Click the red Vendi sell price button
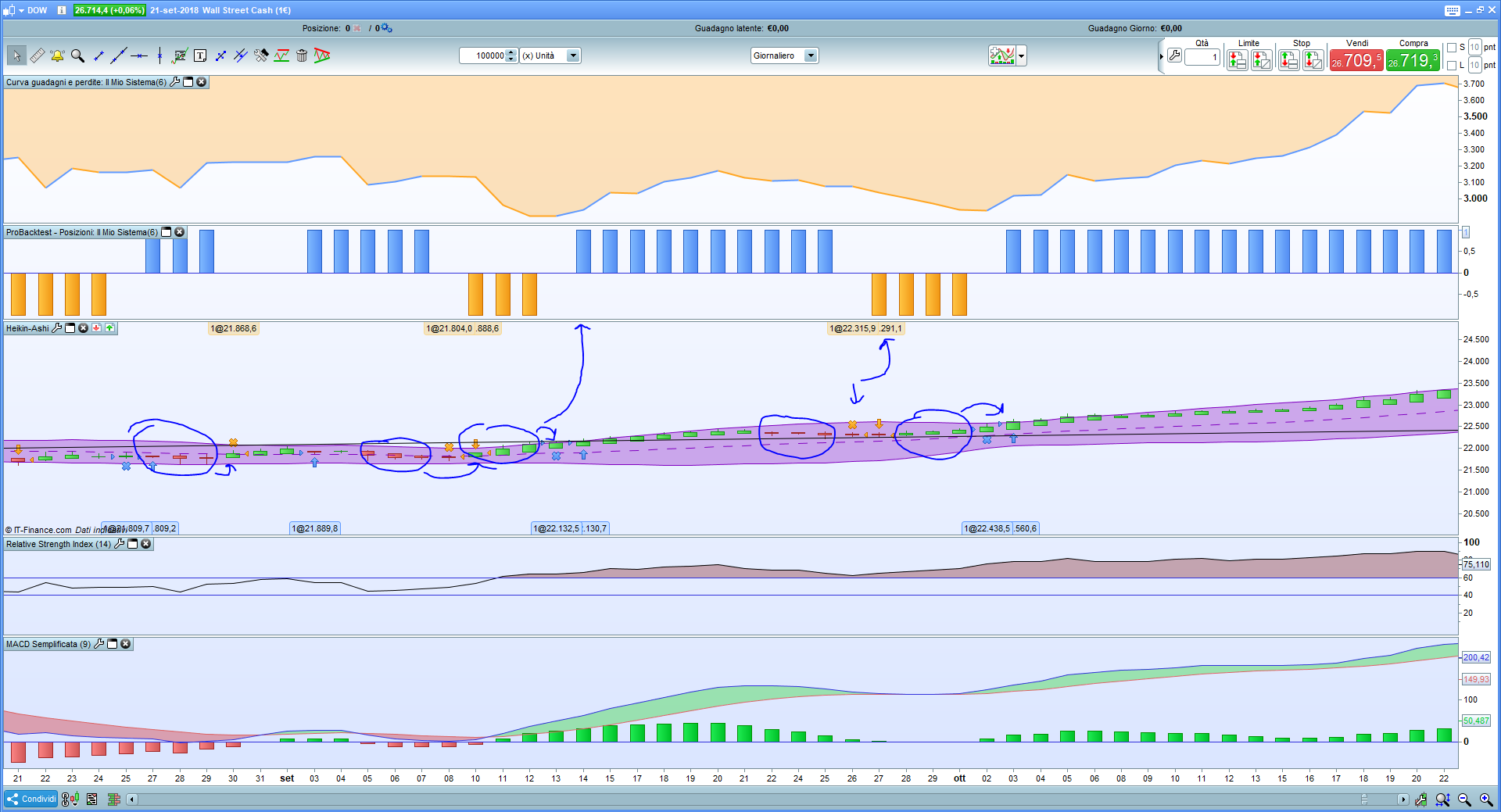Viewport: 1501px width, 812px height. click(x=1356, y=60)
